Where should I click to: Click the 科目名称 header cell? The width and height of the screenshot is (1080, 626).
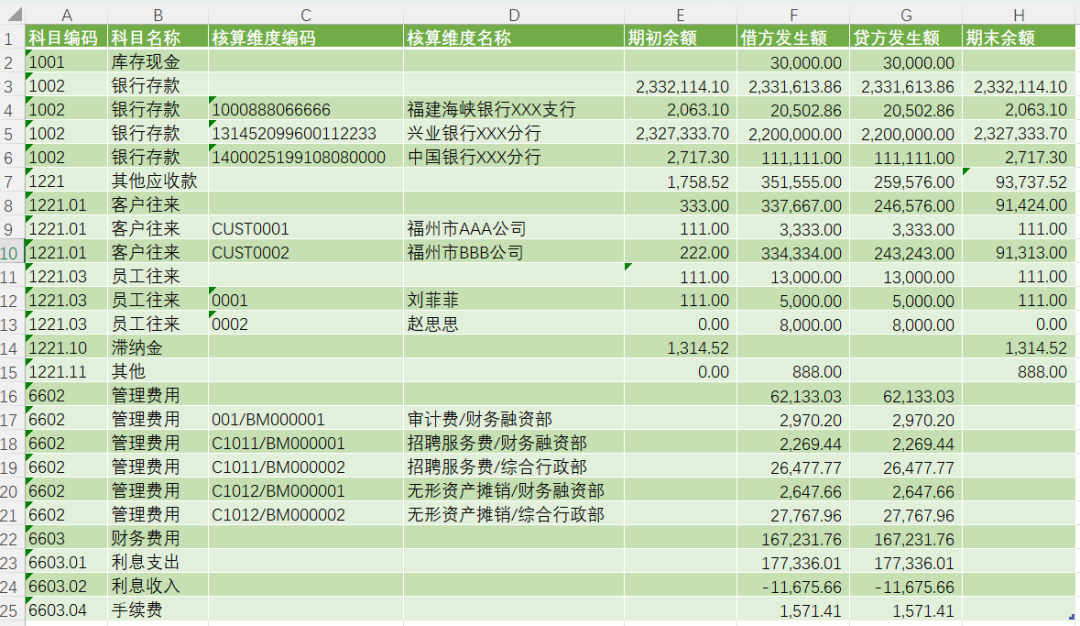tap(158, 37)
